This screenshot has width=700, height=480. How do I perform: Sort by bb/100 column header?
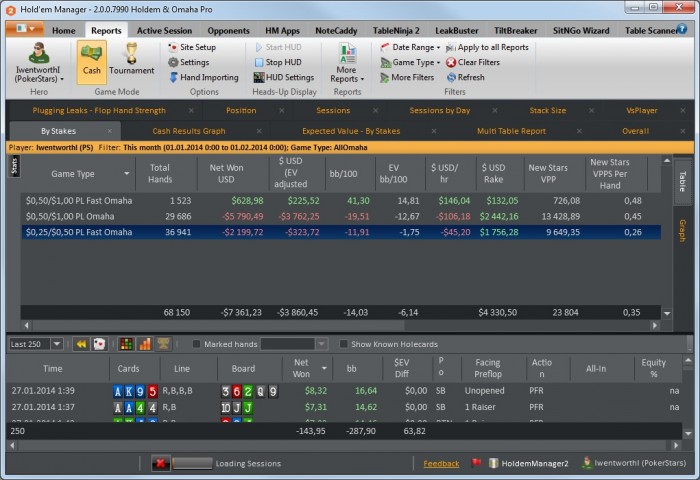[x=343, y=174]
